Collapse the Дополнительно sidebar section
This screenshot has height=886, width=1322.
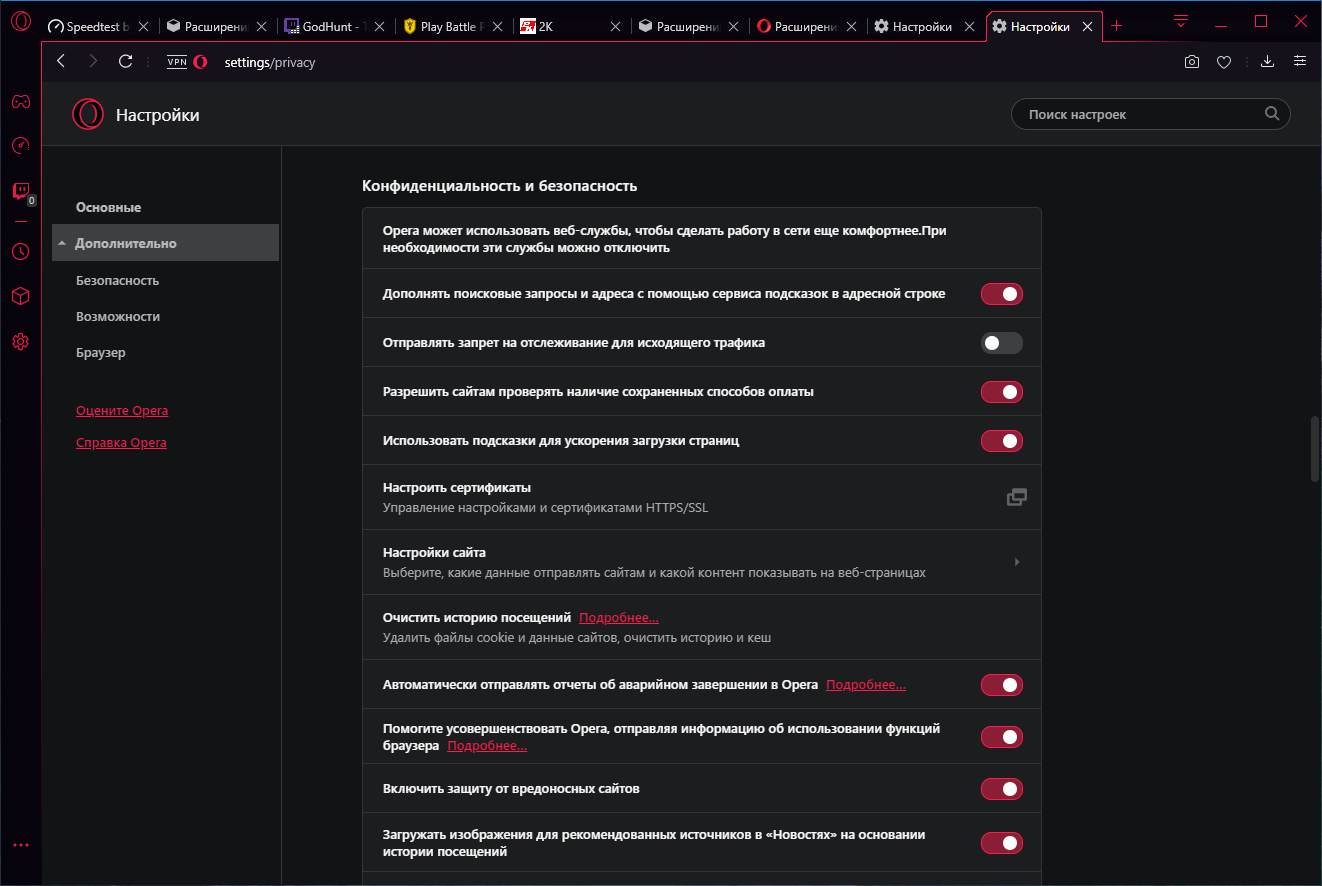point(165,243)
